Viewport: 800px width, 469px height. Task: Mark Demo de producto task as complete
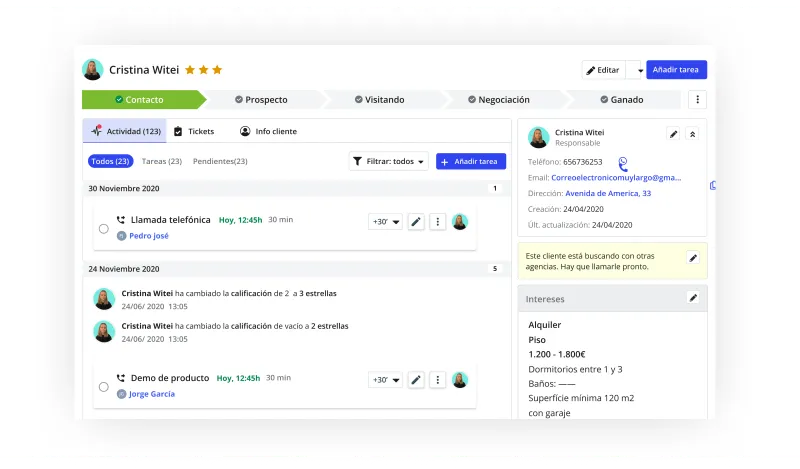coord(104,387)
